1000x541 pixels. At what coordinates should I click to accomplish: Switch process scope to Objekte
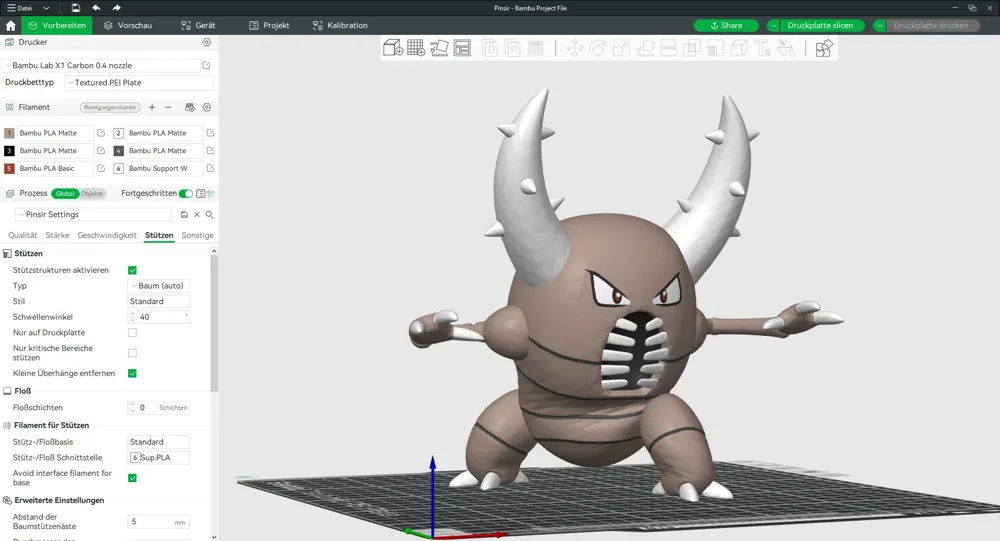92,193
